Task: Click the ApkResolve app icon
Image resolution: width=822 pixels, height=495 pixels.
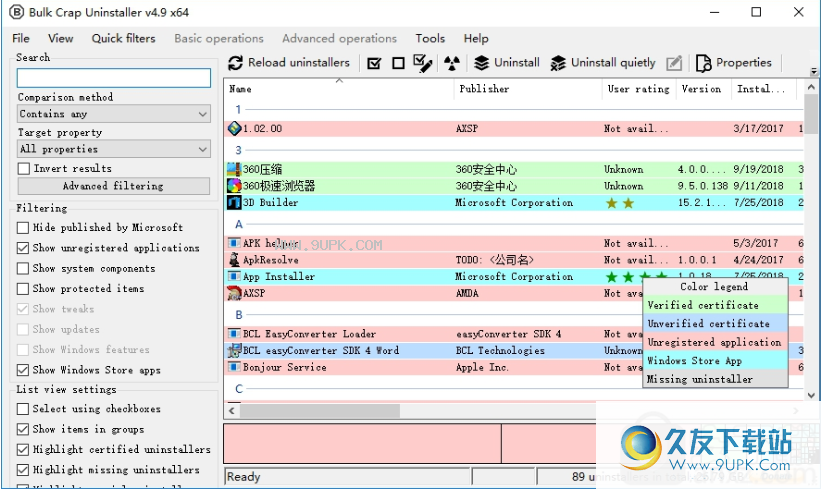Action: click(234, 260)
